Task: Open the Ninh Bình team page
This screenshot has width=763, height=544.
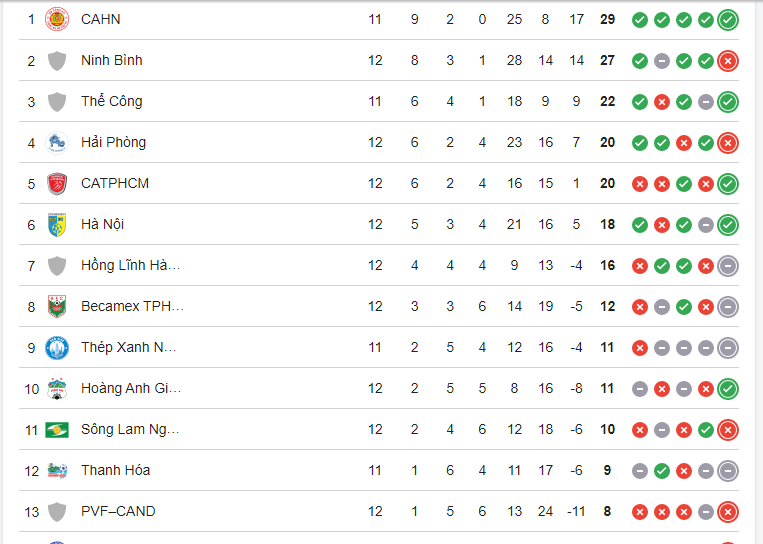Action: point(111,60)
